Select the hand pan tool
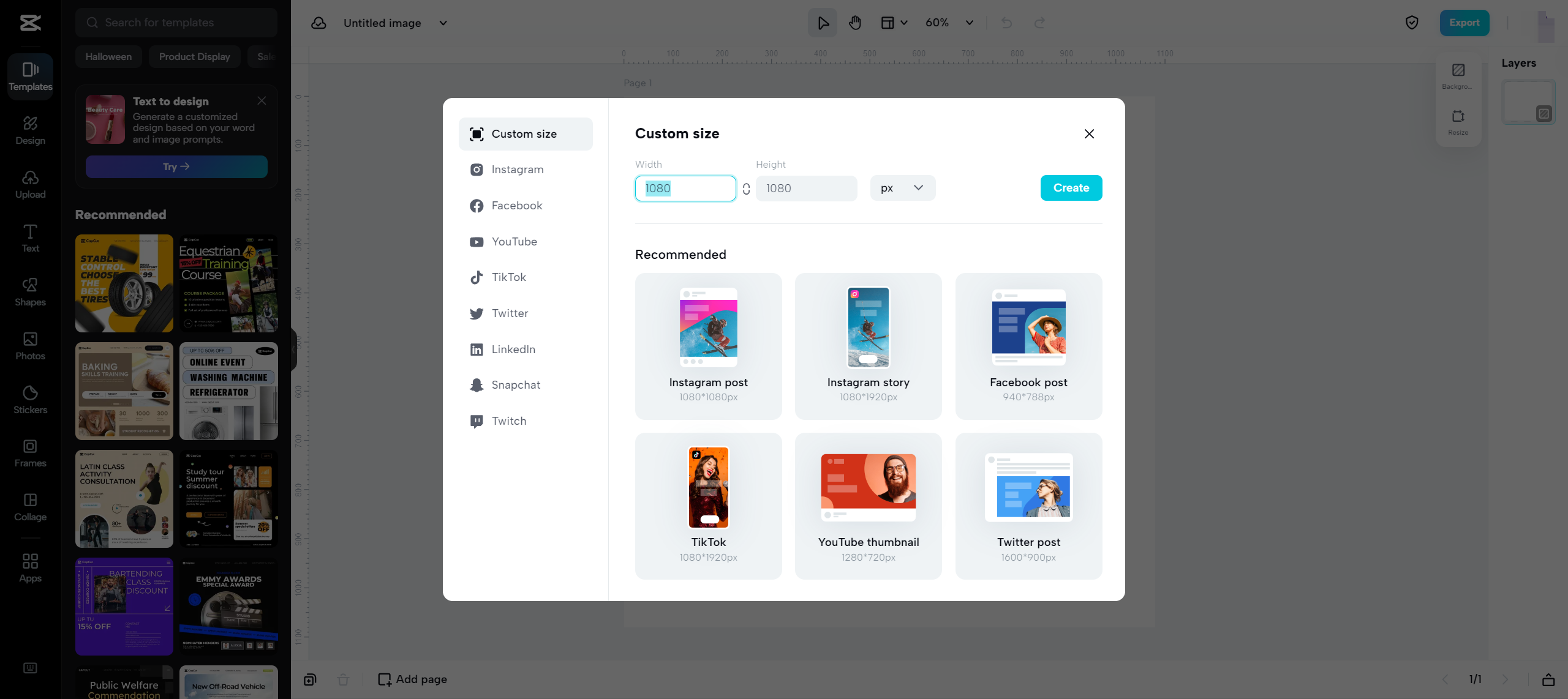 click(x=854, y=23)
